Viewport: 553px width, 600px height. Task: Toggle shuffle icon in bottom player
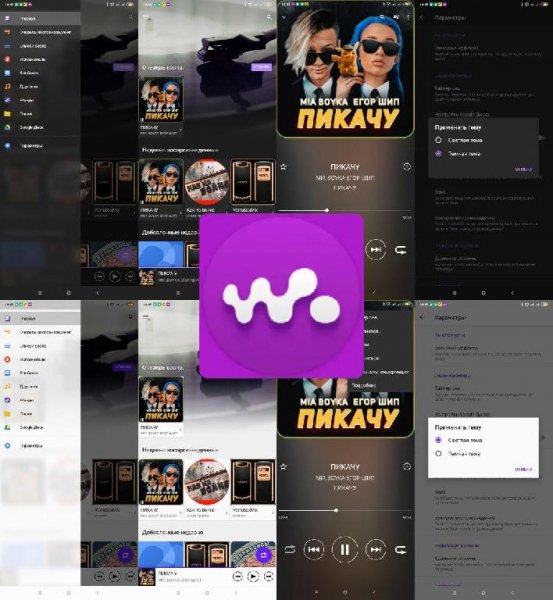click(x=290, y=549)
